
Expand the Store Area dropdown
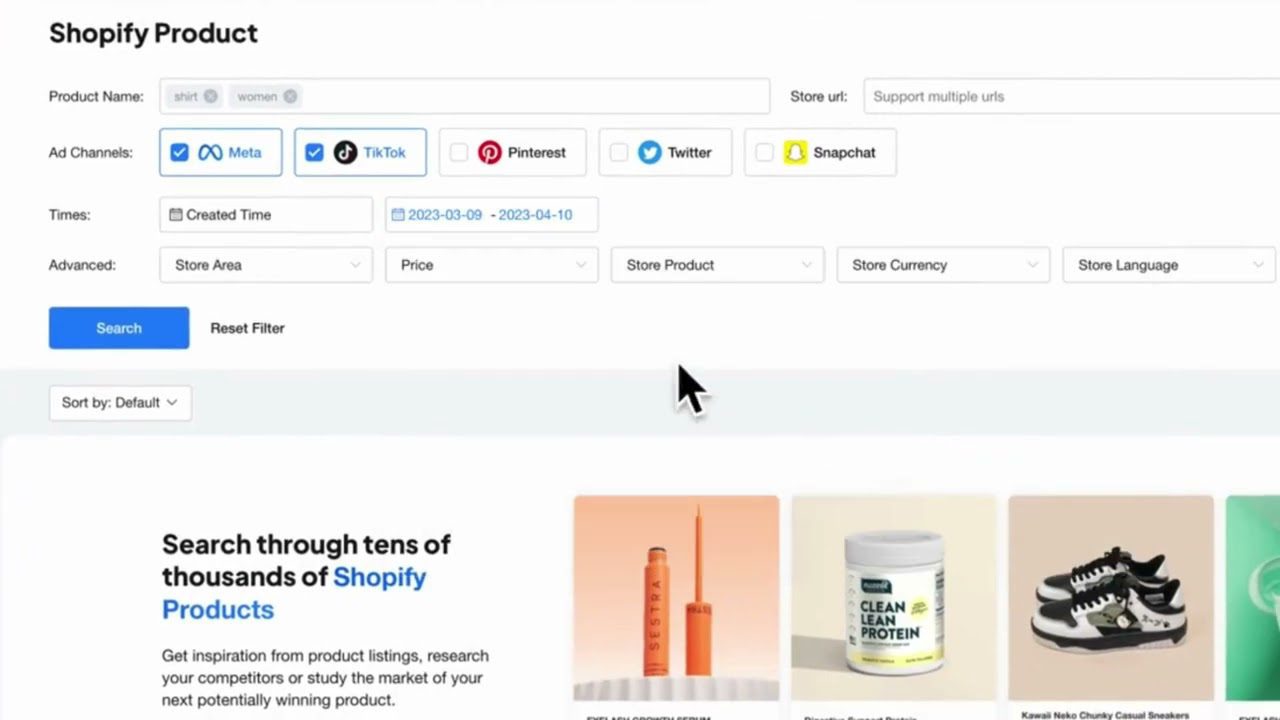click(x=266, y=265)
